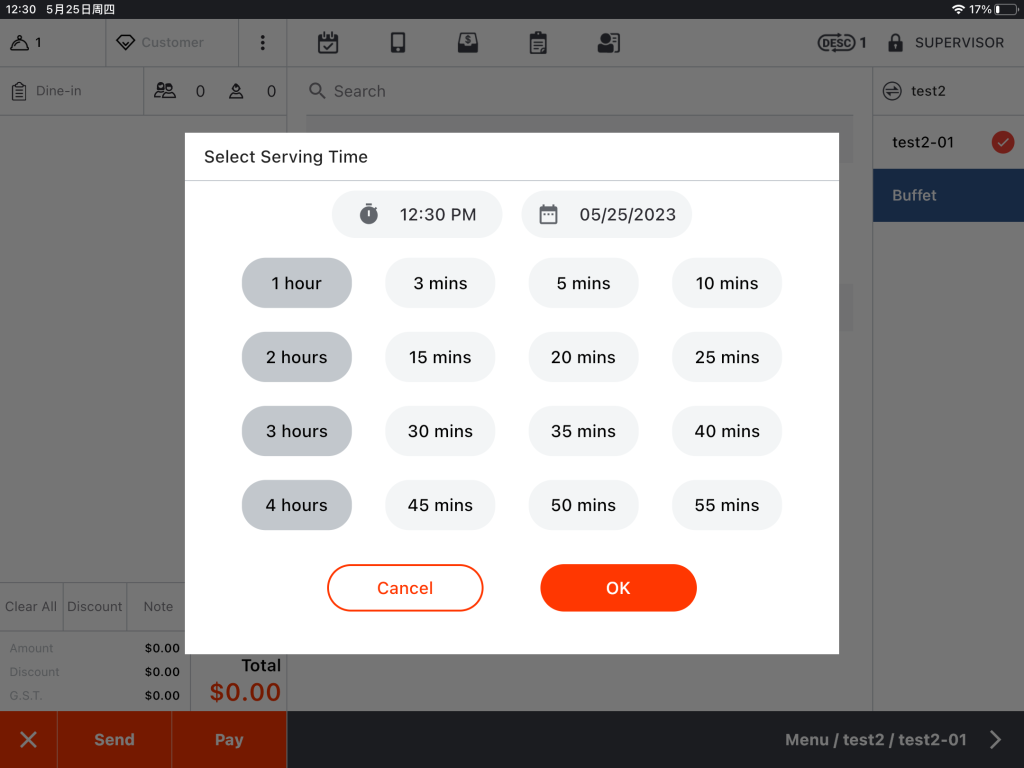Select the 1 hour duration chip
The image size is (1024, 768).
pos(296,283)
